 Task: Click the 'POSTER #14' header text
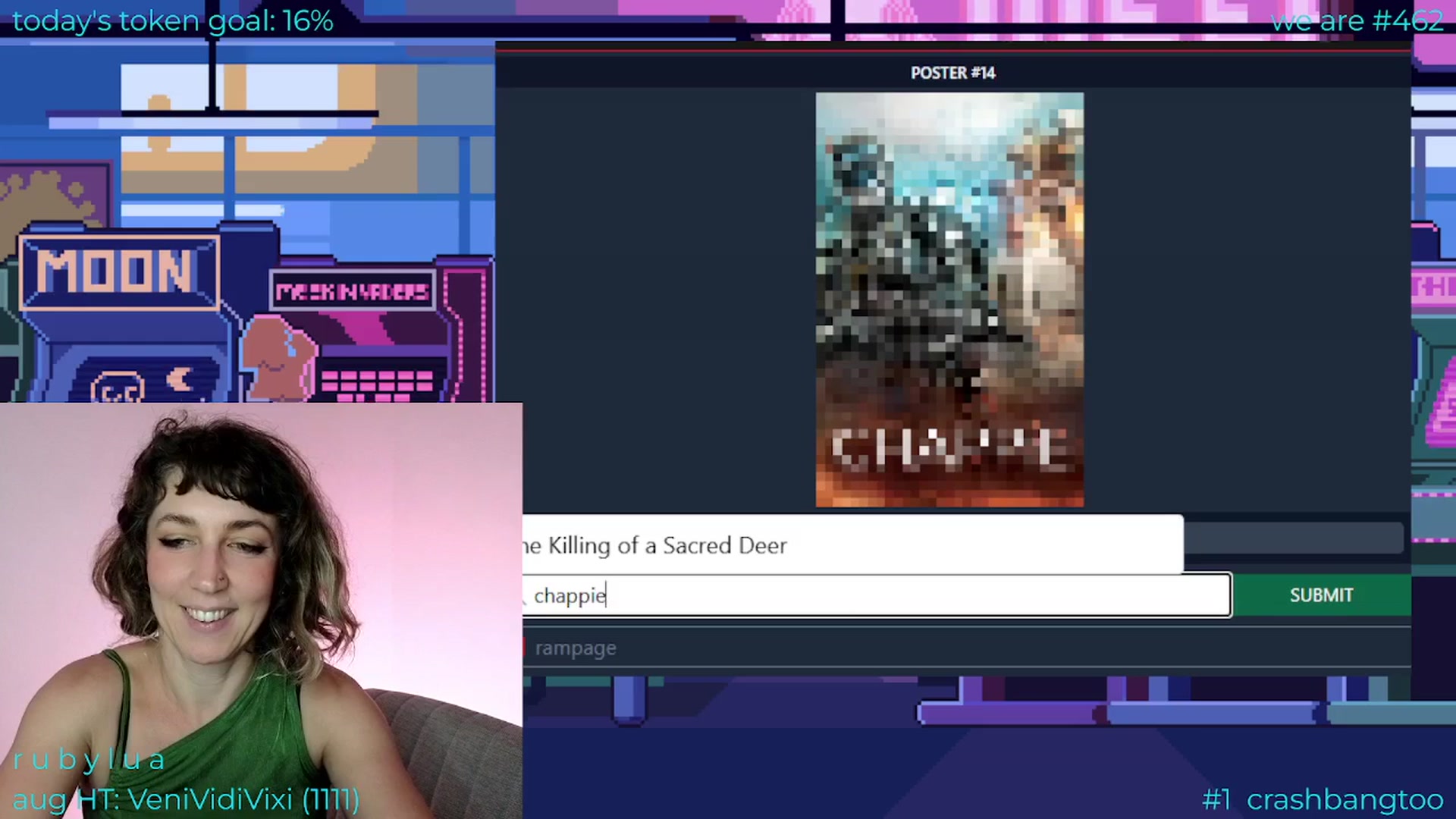(952, 73)
